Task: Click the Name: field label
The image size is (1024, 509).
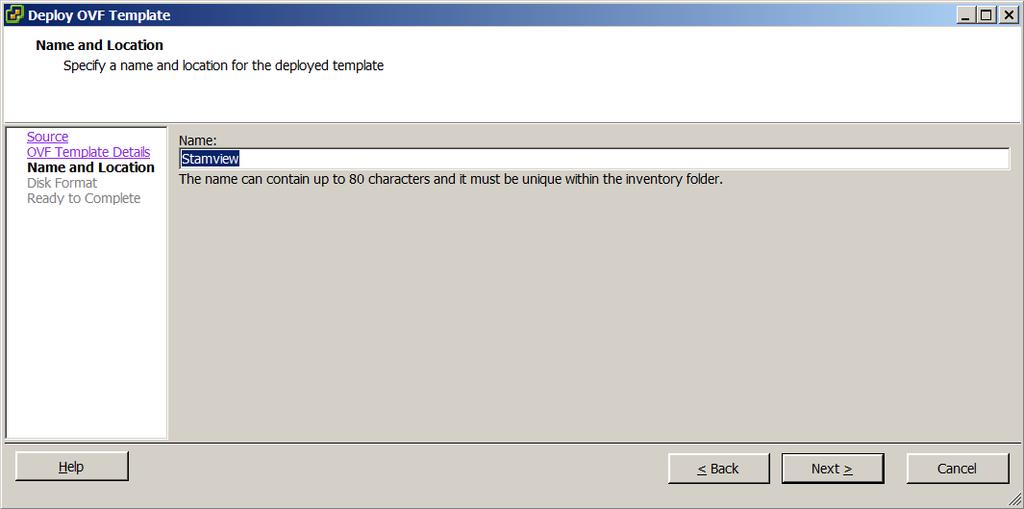Action: click(197, 140)
